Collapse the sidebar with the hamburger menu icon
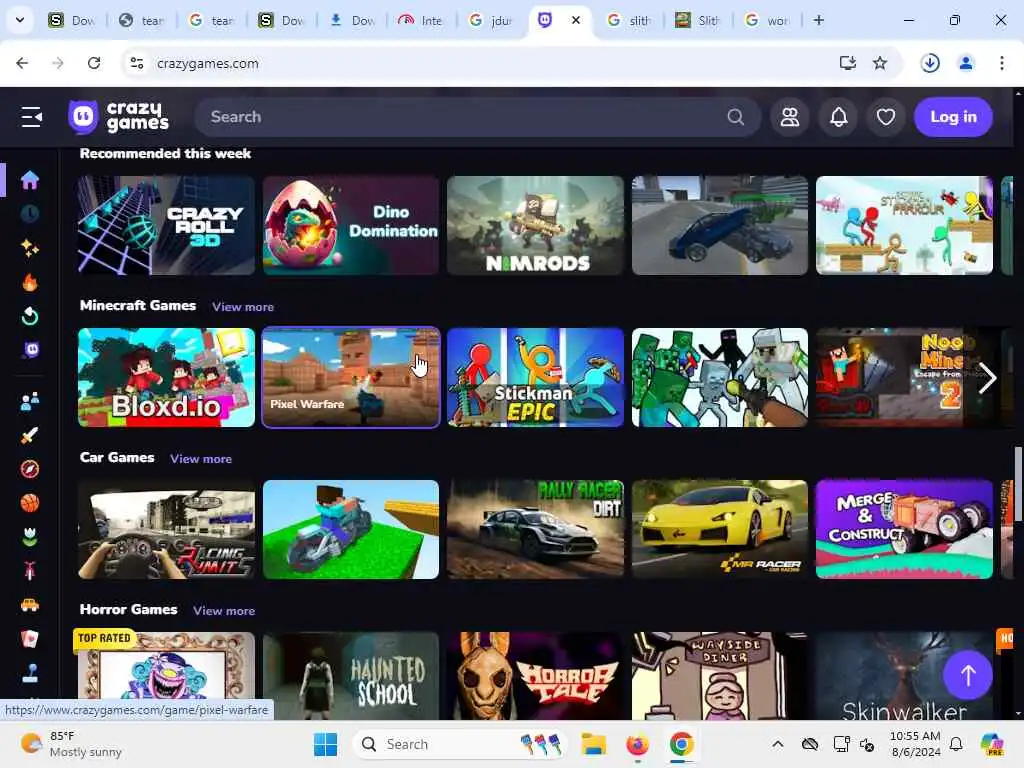The height and width of the screenshot is (768, 1024). pyautogui.click(x=31, y=117)
